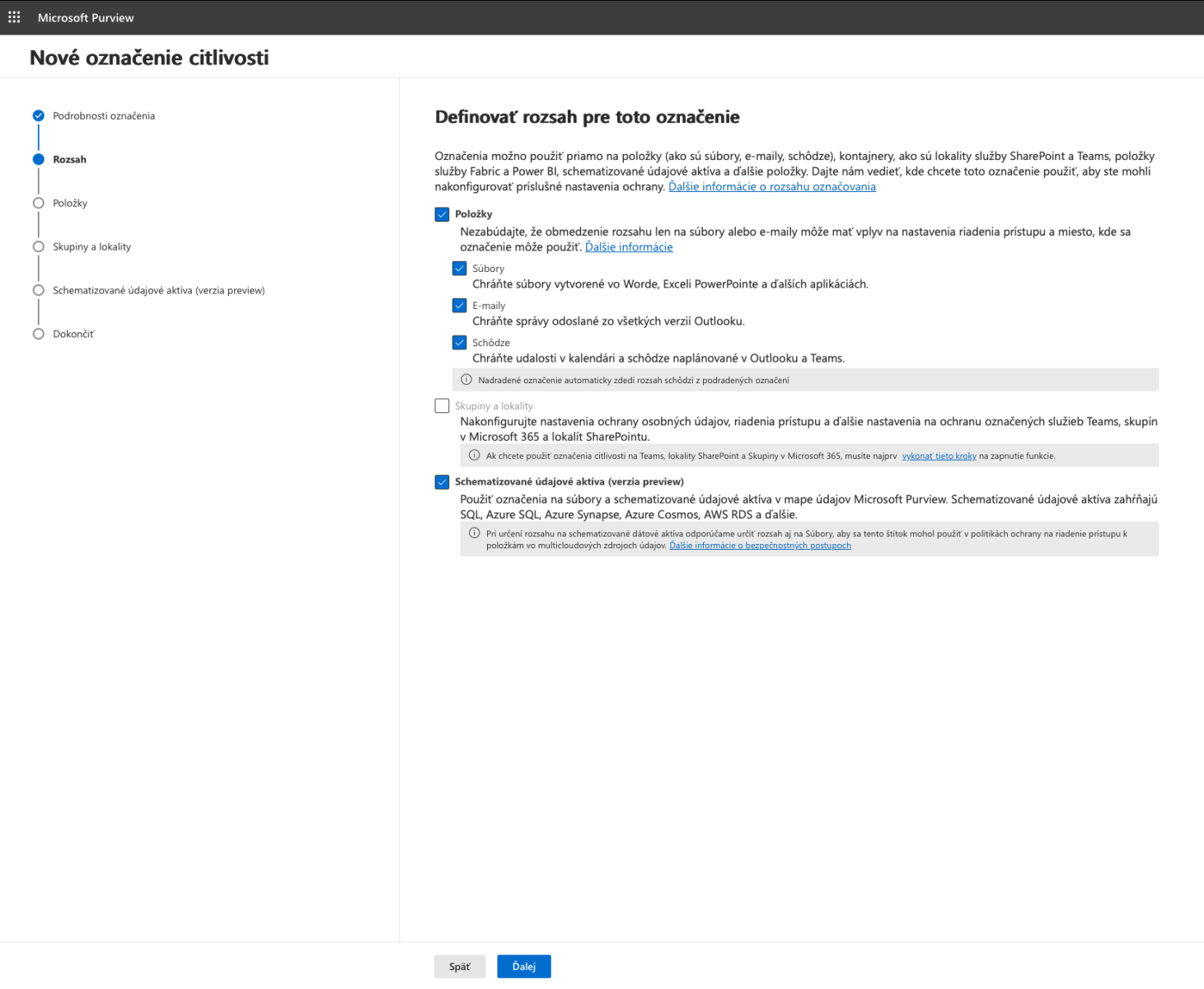Click the Schôdze label text
1204x989 pixels.
click(491, 343)
